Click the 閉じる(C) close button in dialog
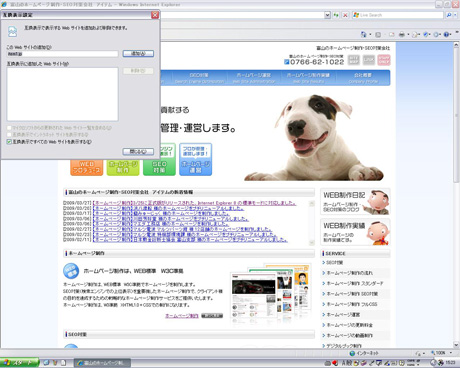Screen dimensions: 460x368 (x=138, y=151)
